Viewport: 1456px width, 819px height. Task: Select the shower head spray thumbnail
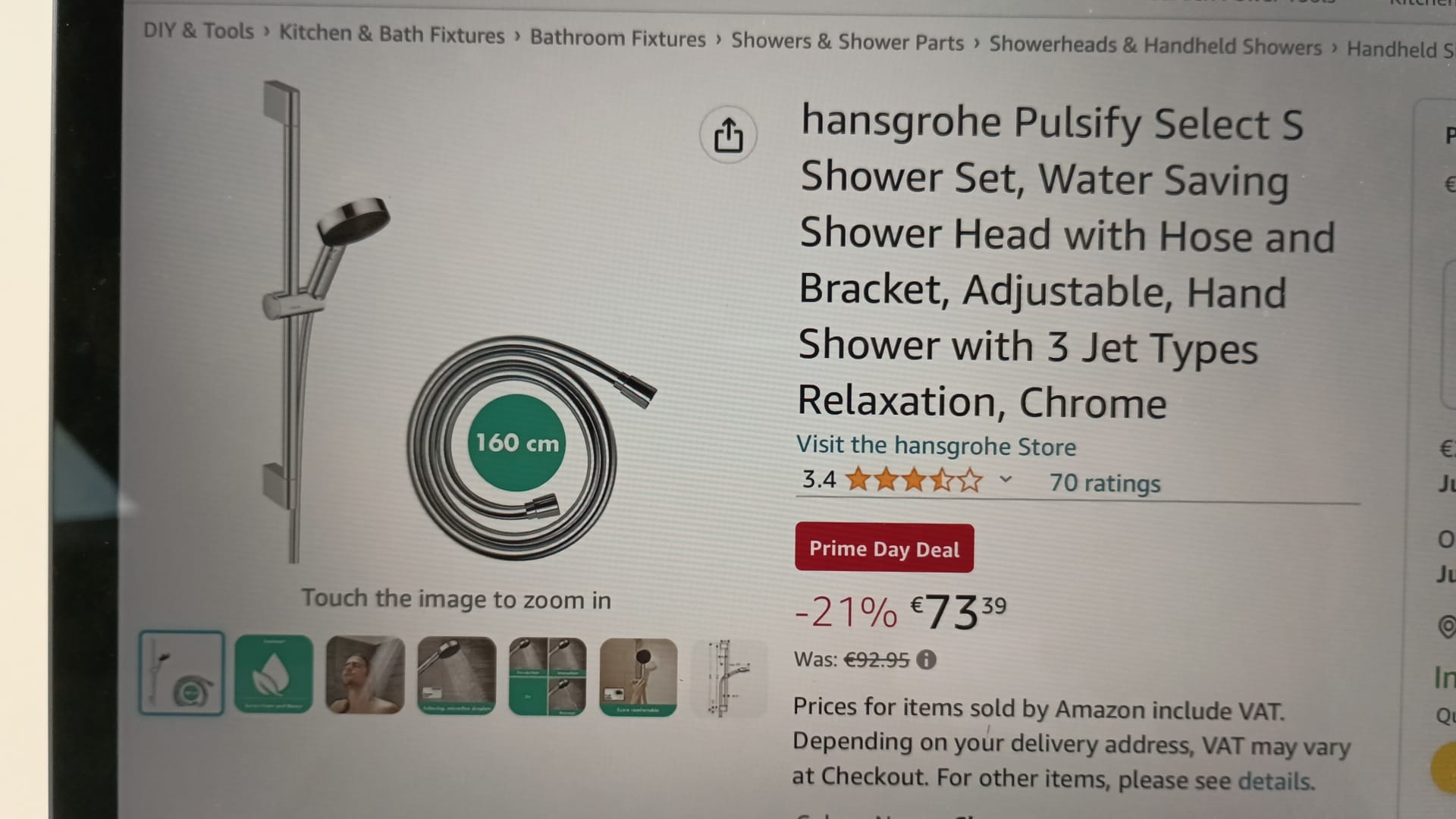[457, 676]
